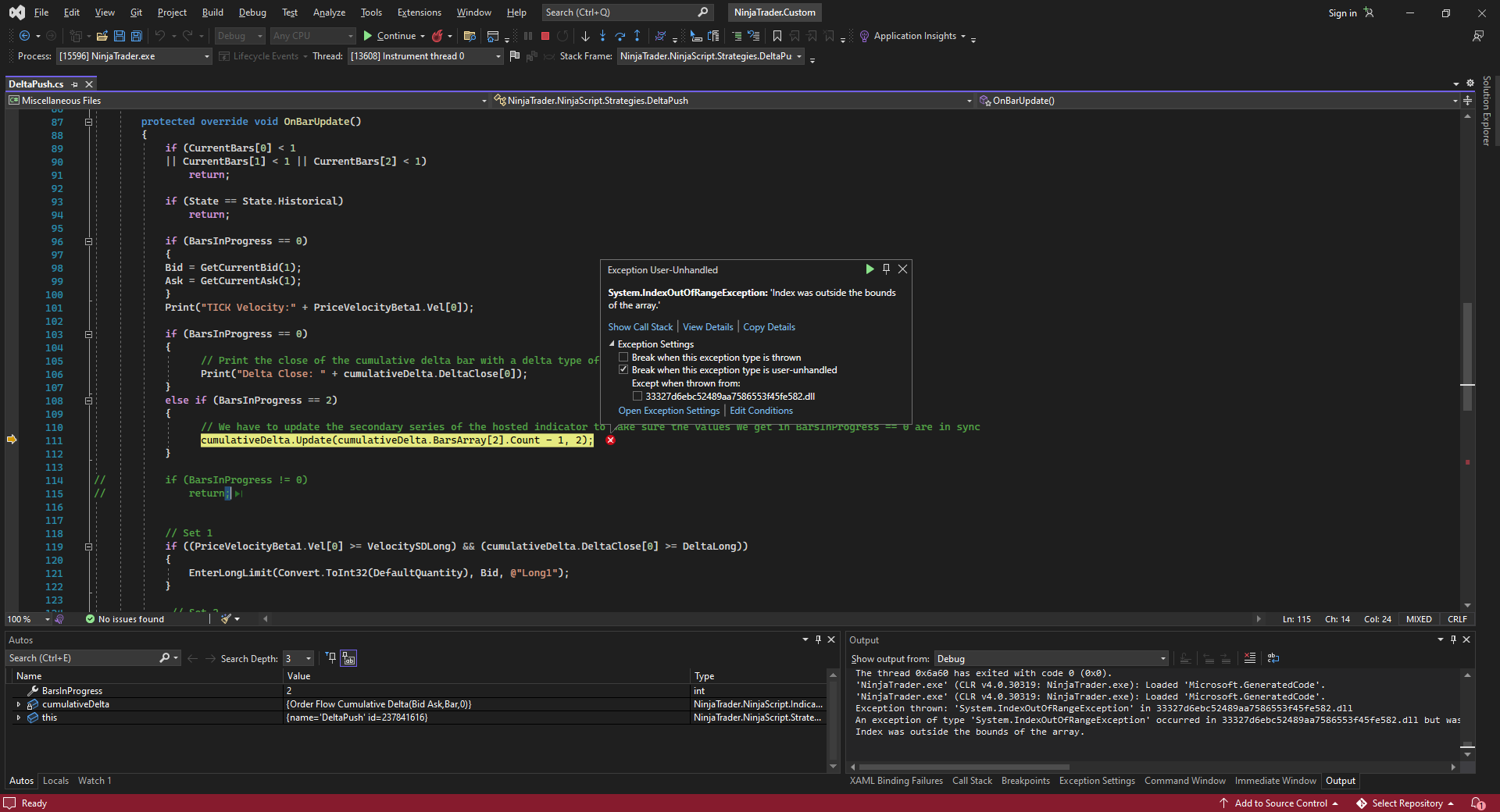Click the Copy Details link
The width and height of the screenshot is (1500, 812).
pos(769,327)
